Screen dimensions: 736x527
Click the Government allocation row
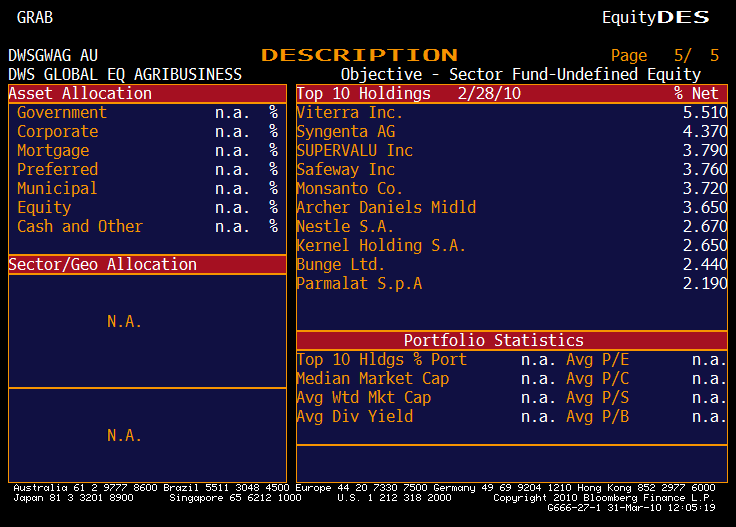click(x=147, y=113)
